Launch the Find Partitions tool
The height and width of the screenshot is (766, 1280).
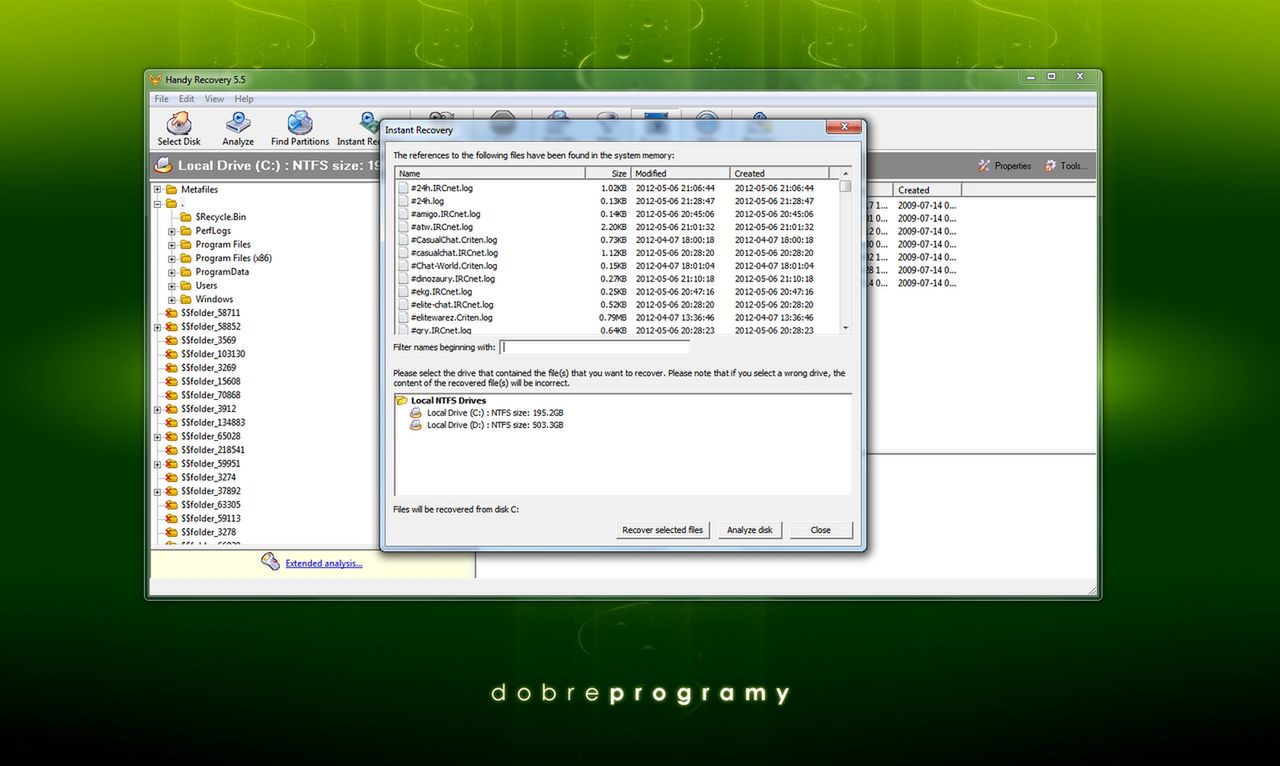pos(300,129)
